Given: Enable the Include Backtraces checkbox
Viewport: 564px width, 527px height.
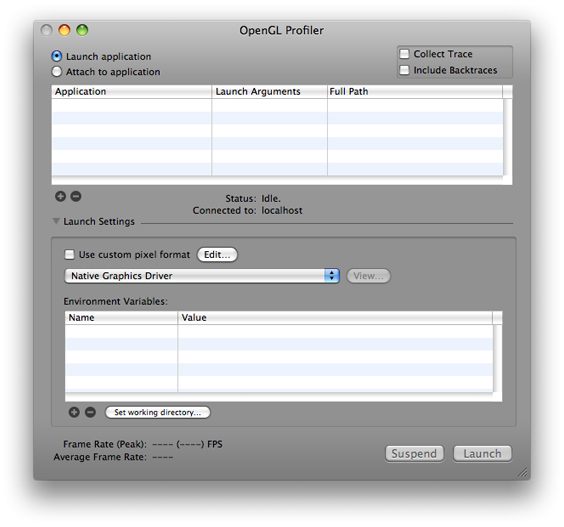Looking at the screenshot, I should [x=405, y=70].
